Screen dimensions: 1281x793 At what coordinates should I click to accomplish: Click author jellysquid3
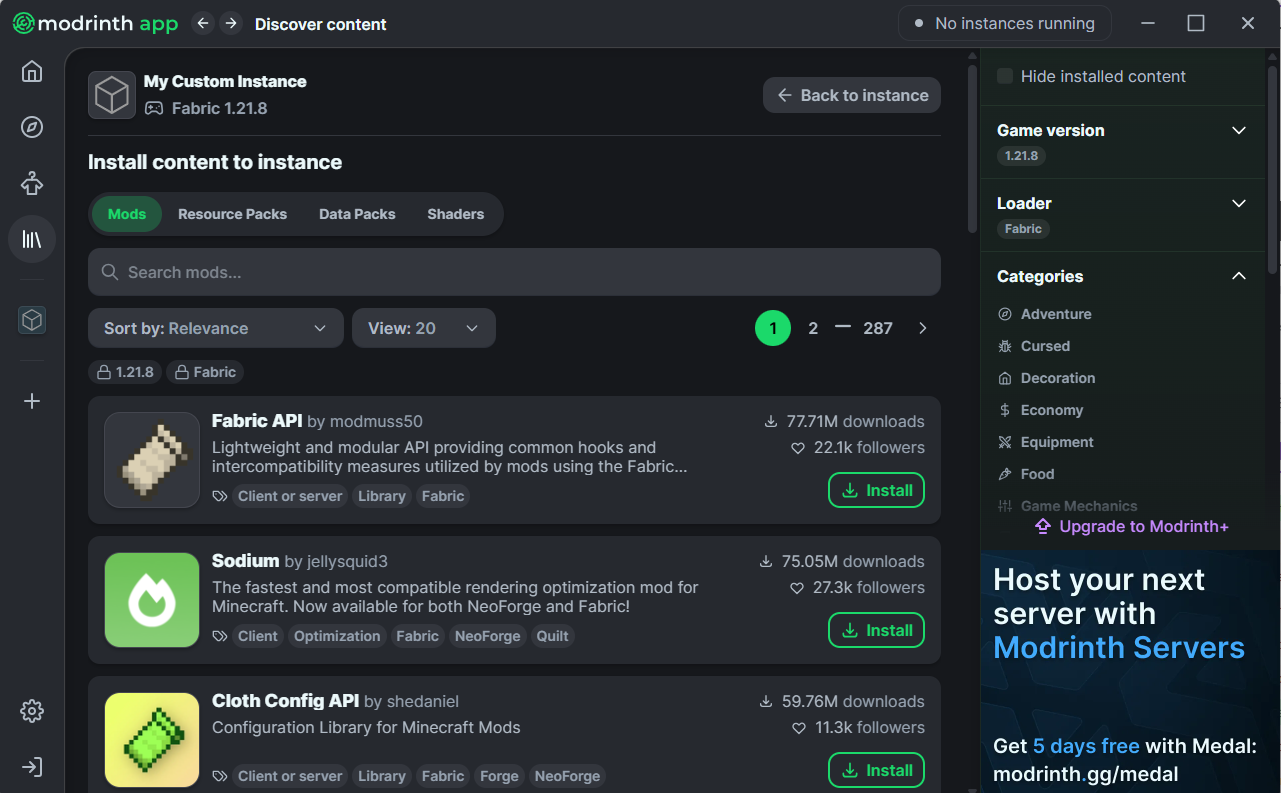coord(346,562)
